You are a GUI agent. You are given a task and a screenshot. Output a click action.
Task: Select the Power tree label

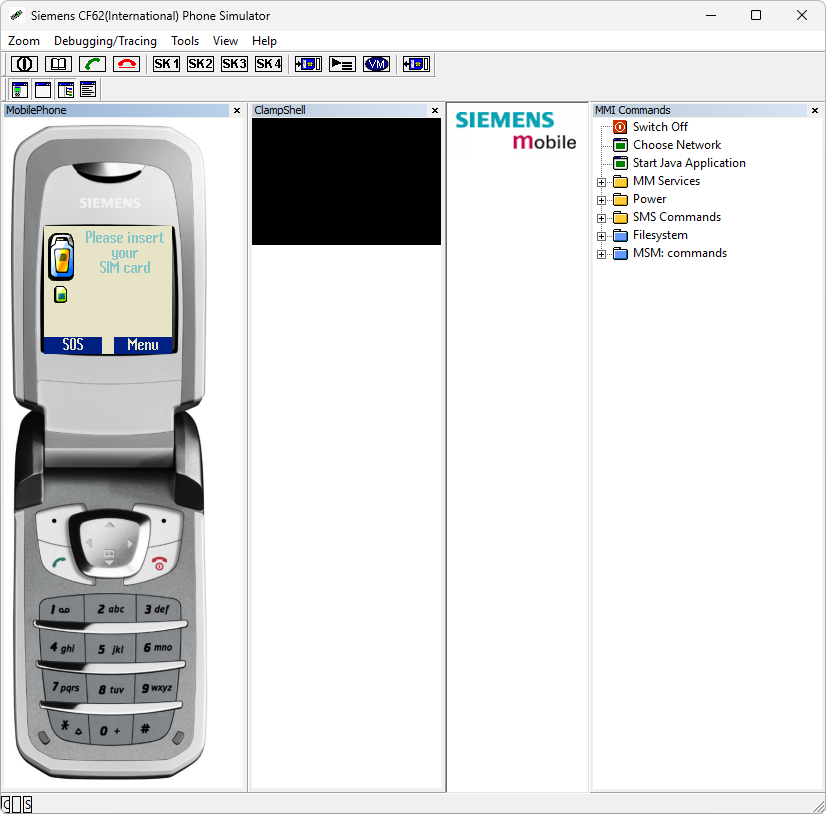650,199
